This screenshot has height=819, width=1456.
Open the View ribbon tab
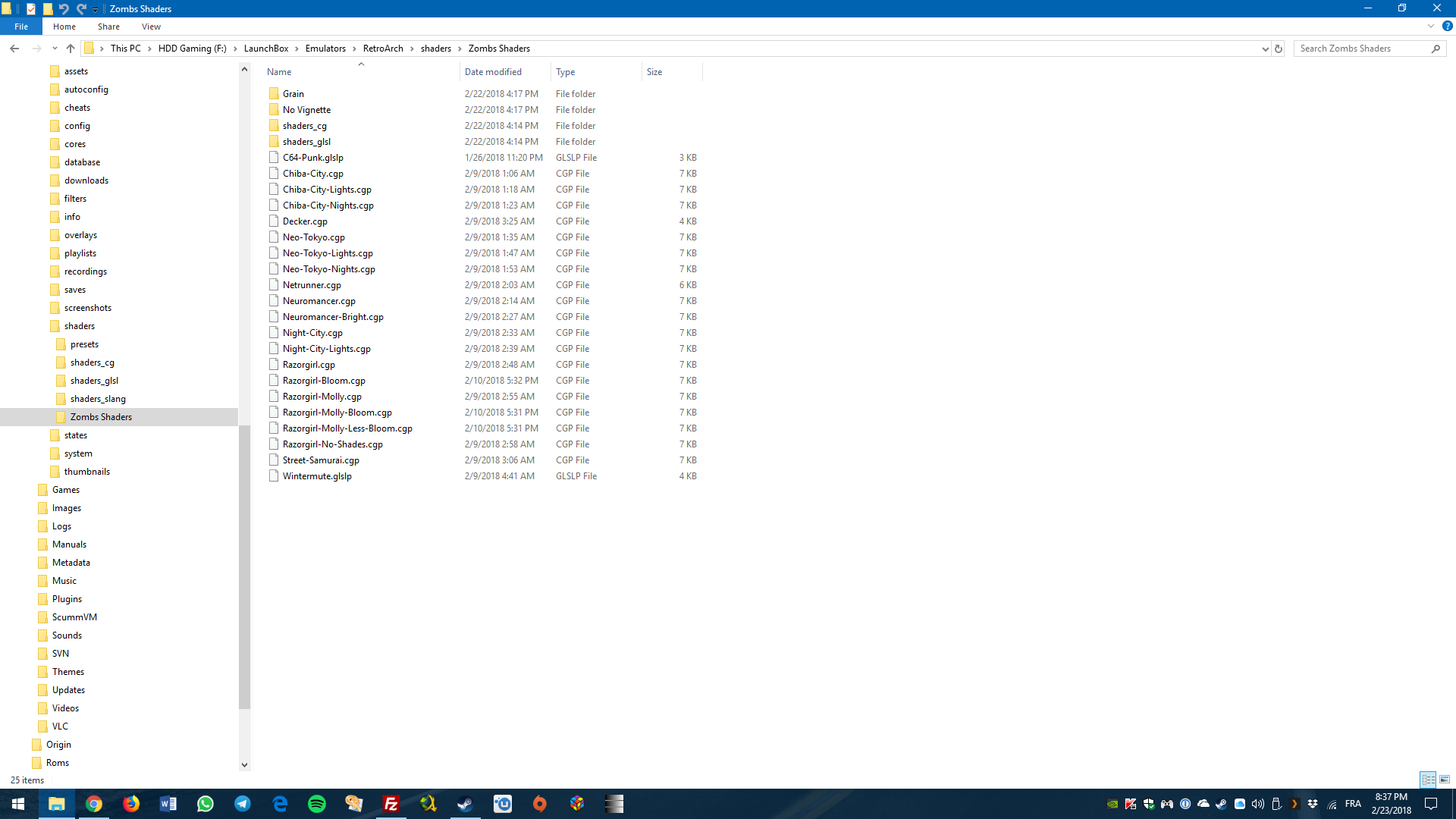tap(151, 27)
